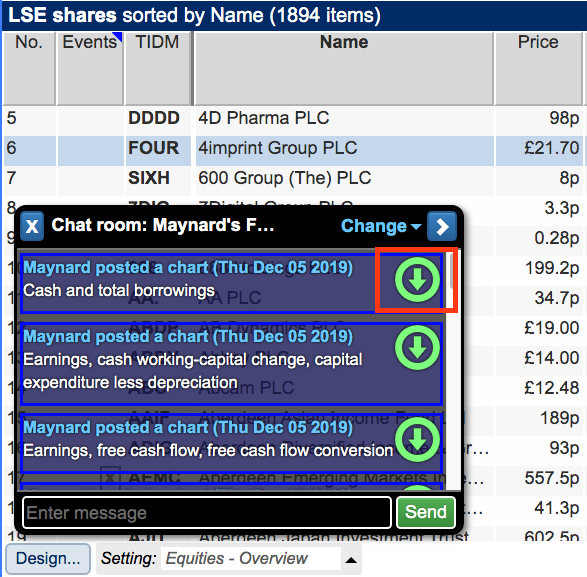
Task: Select the 4D Pharma PLC row
Action: [x=293, y=118]
